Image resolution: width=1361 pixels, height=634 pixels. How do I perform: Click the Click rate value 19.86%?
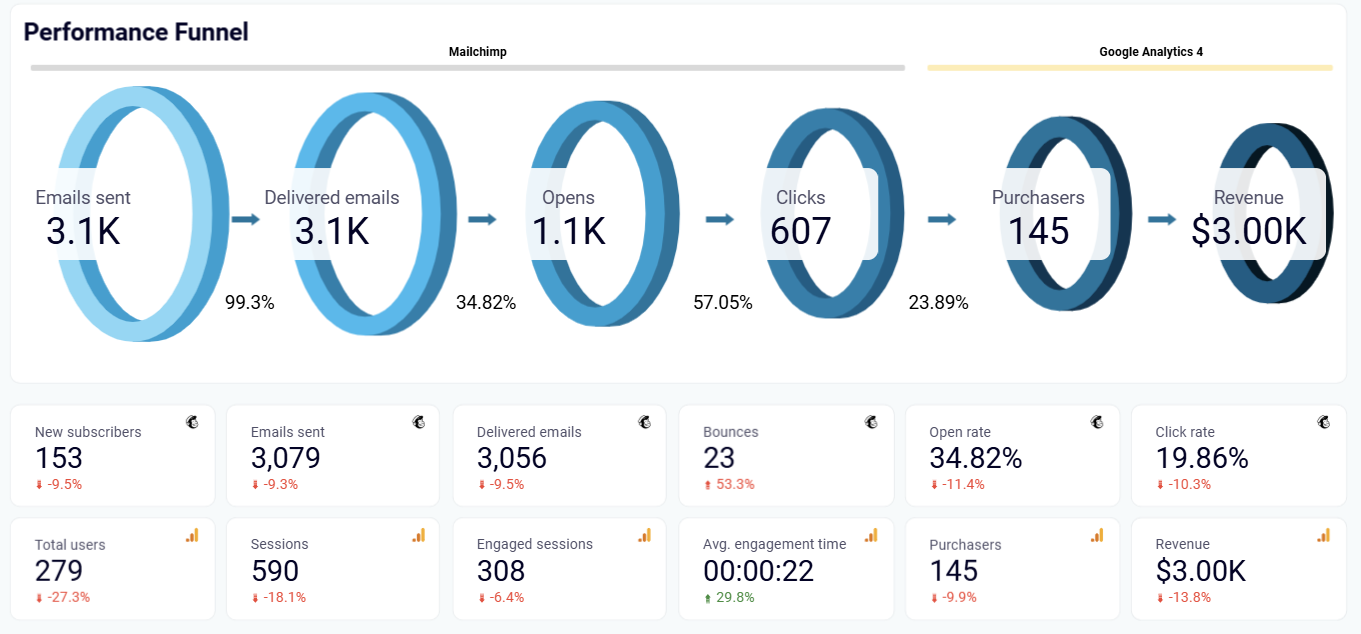1202,458
